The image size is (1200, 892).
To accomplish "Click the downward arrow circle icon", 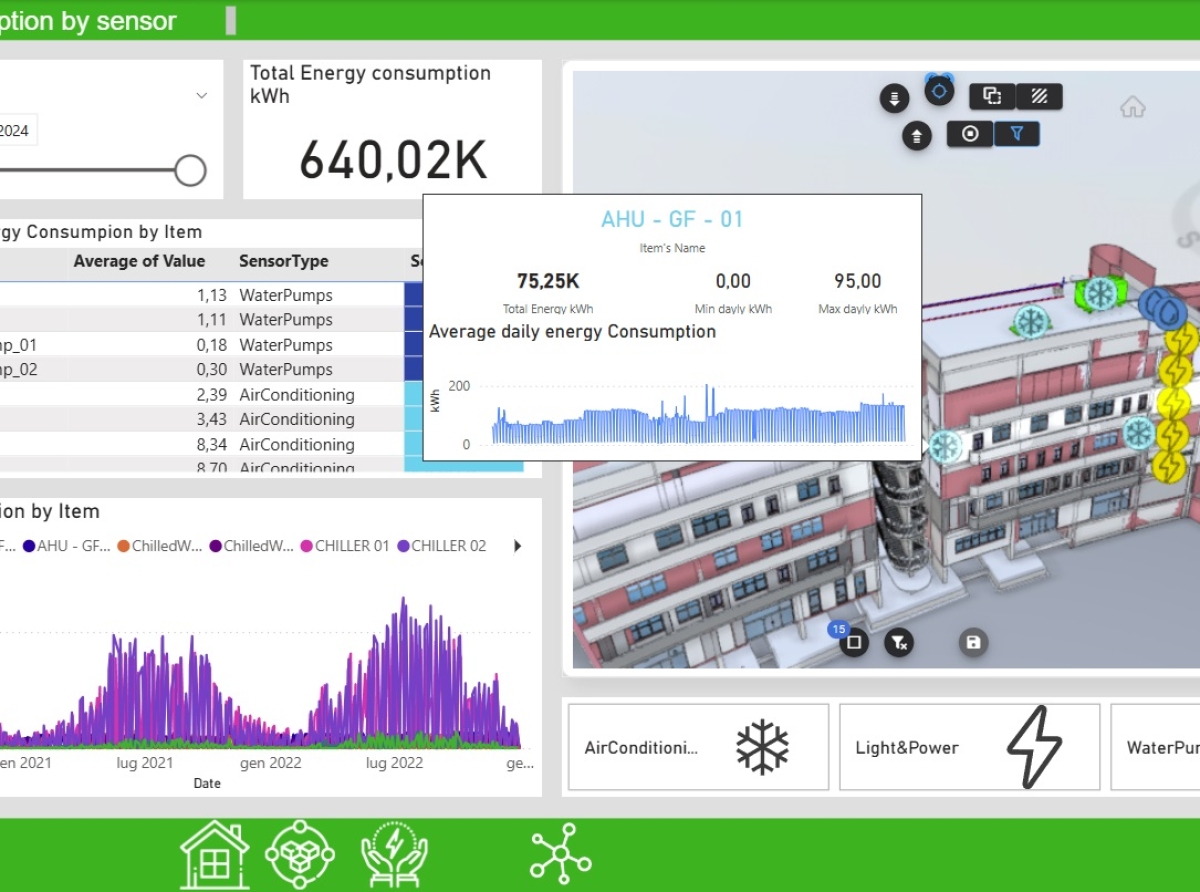I will (893, 98).
